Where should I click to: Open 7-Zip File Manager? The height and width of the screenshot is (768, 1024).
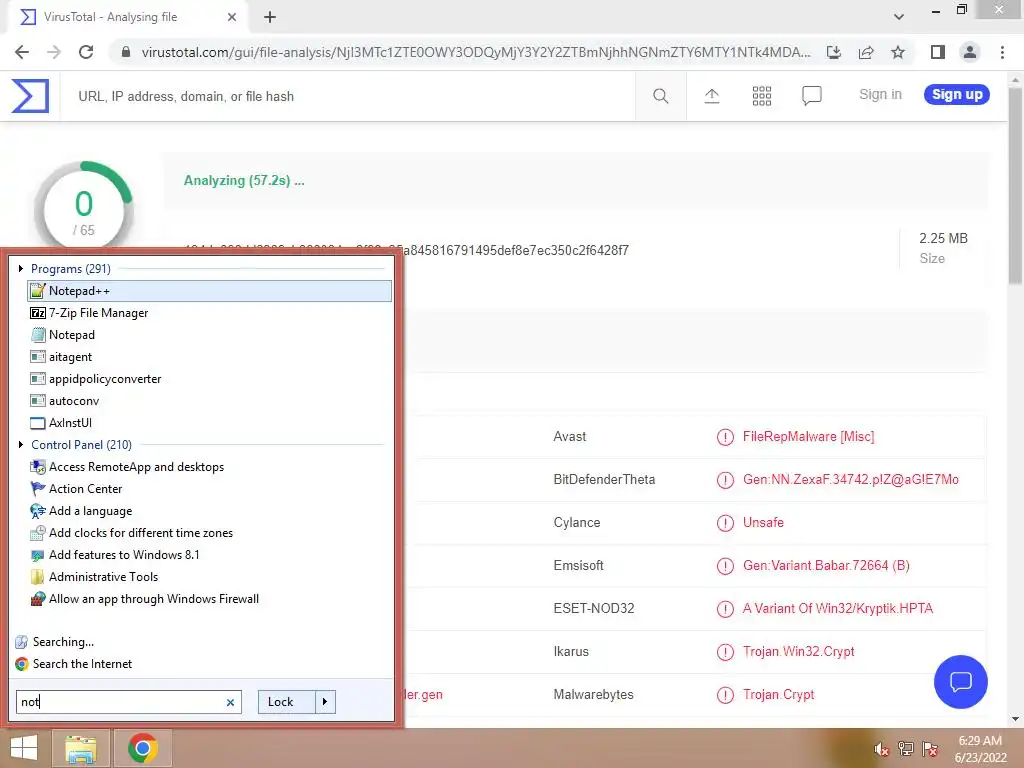(210, 313)
